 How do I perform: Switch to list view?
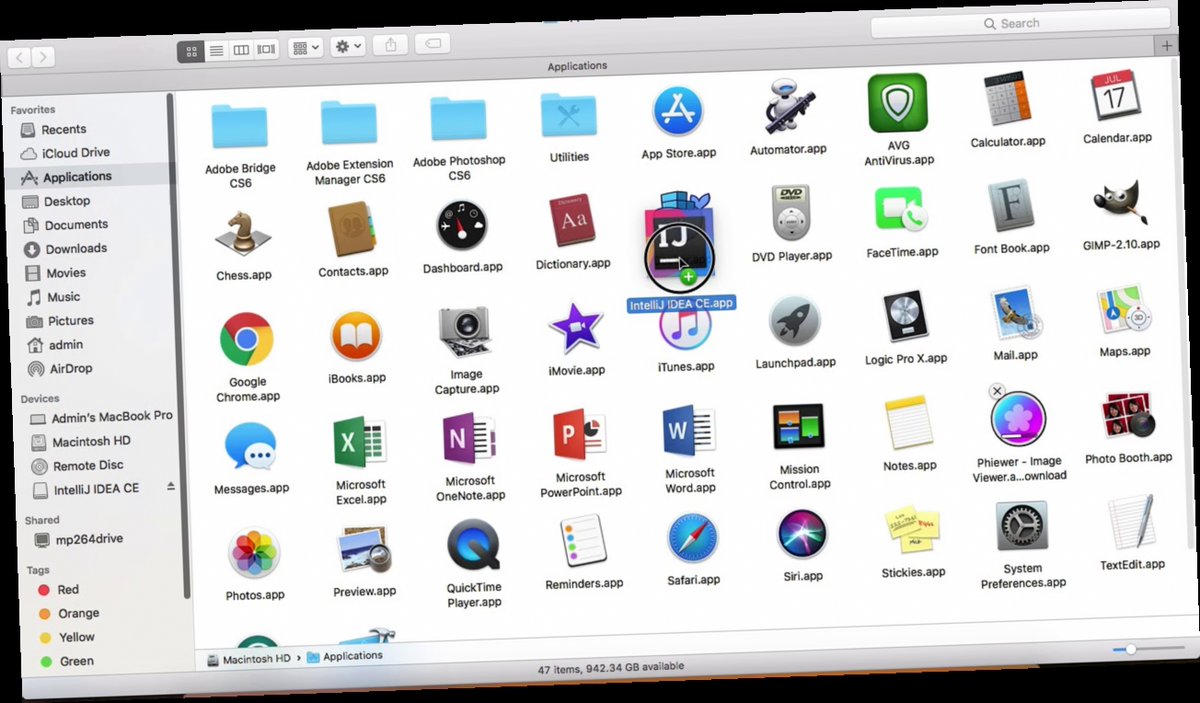point(217,48)
